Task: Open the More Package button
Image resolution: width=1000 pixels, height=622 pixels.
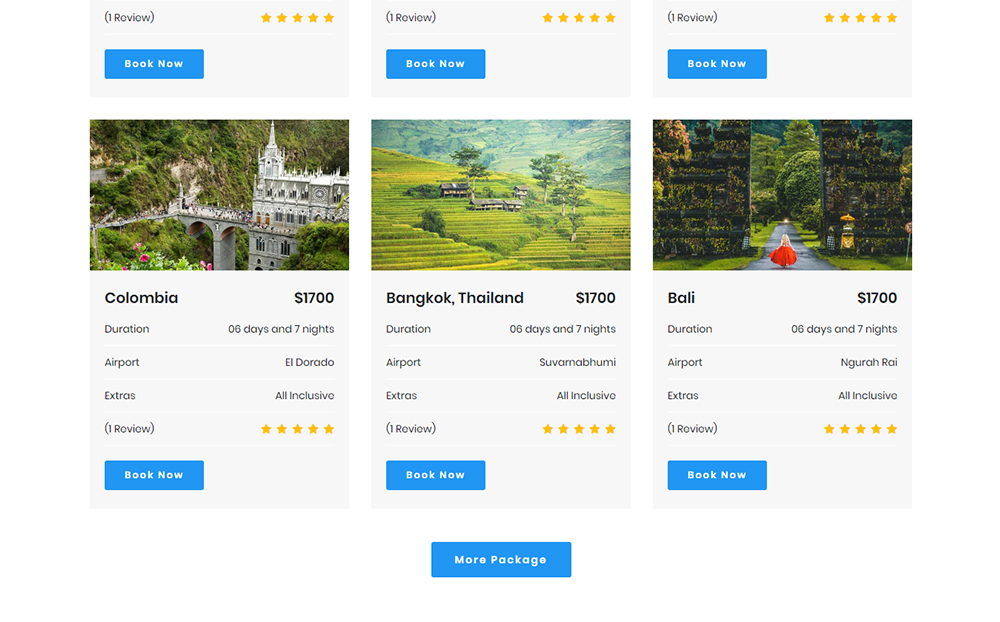Action: click(x=501, y=559)
